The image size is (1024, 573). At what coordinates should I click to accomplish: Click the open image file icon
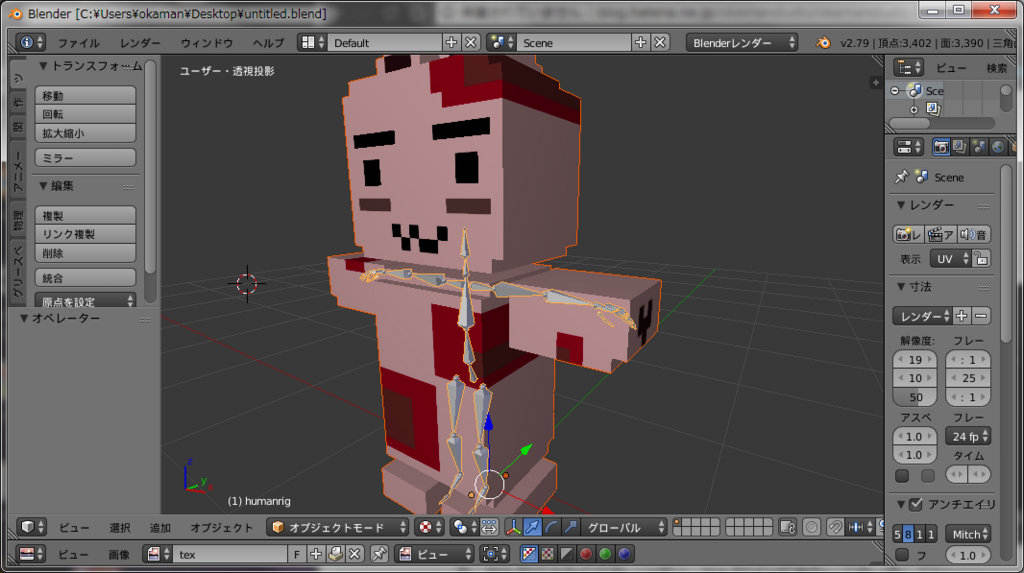point(336,554)
